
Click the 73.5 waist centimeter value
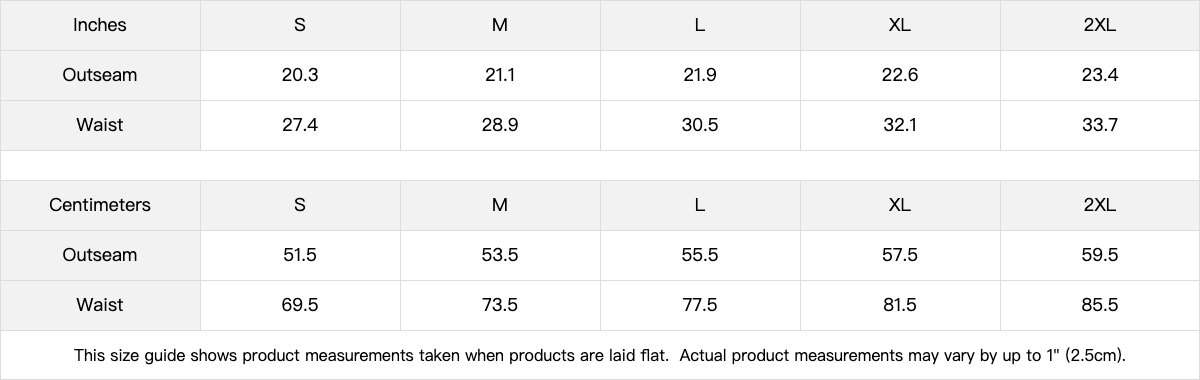500,305
